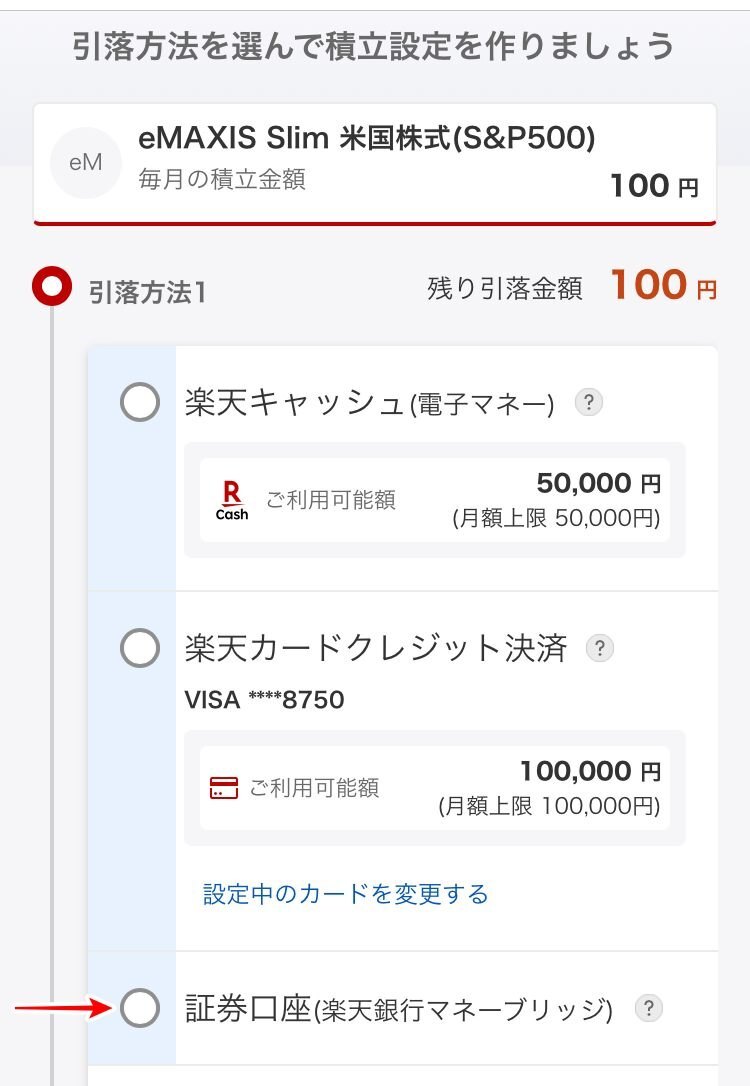The width and height of the screenshot is (750, 1086).
Task: Click the VISA ****8750 card text
Action: [x=264, y=700]
